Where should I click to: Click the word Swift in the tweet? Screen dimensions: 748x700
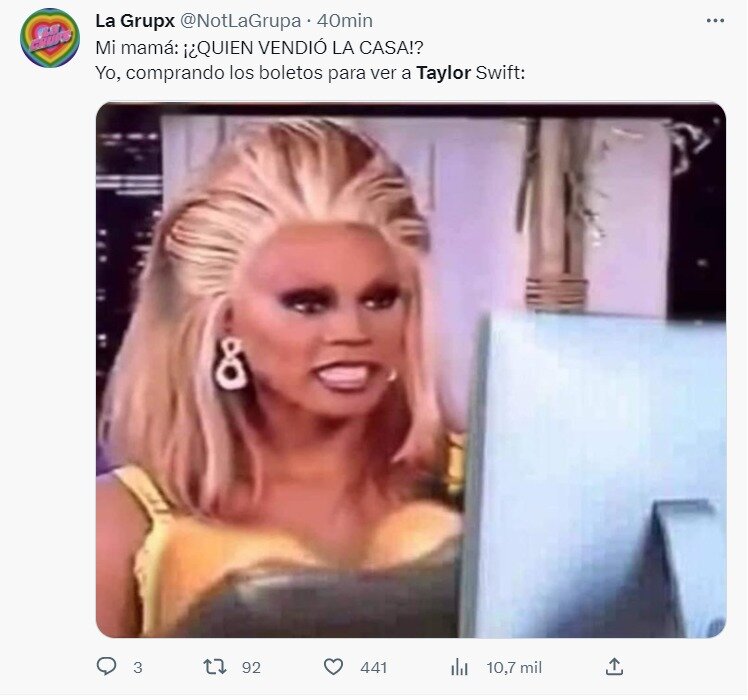(x=500, y=73)
